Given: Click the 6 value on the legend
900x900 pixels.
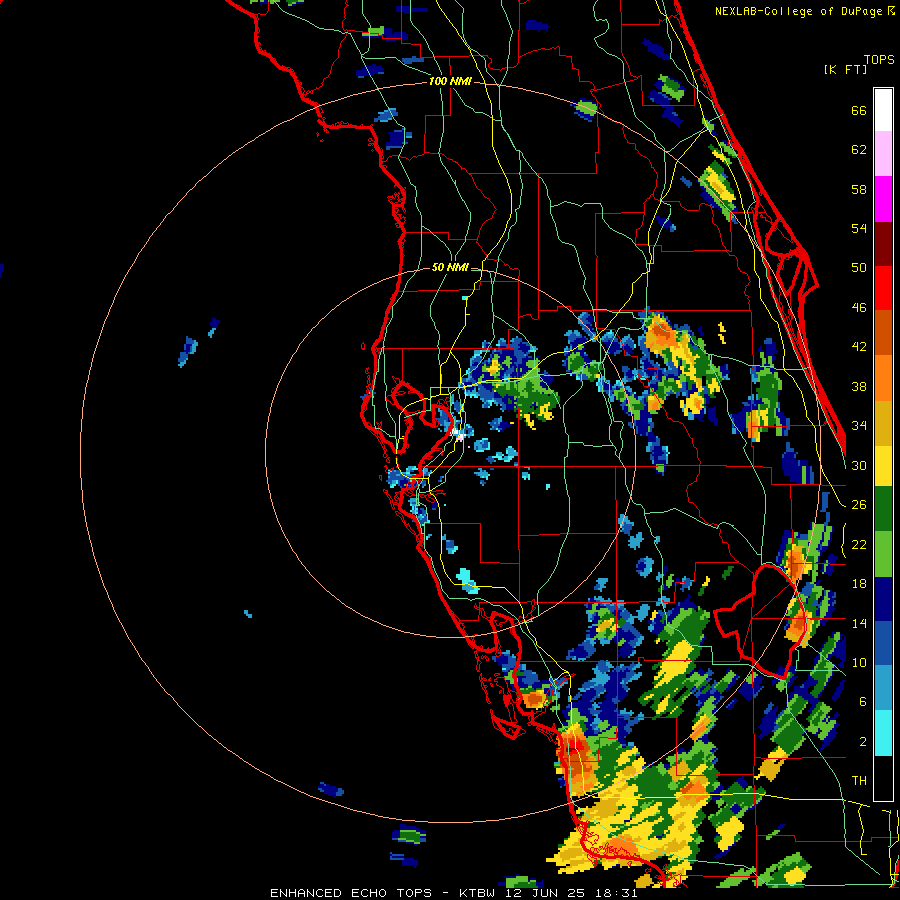Looking at the screenshot, I should point(863,702).
